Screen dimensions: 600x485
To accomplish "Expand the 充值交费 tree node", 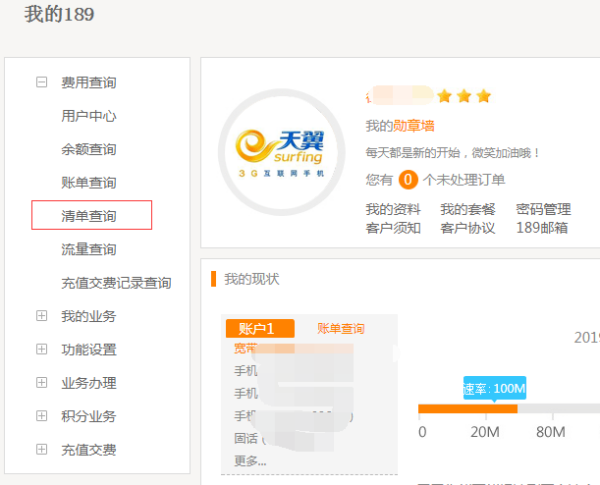I will tap(42, 449).
